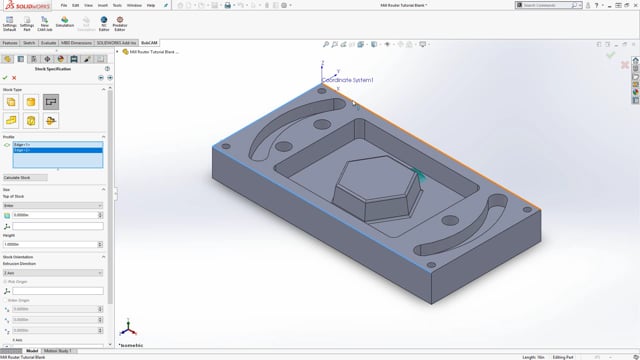Select the profile sketch stock type

[x=51, y=102]
